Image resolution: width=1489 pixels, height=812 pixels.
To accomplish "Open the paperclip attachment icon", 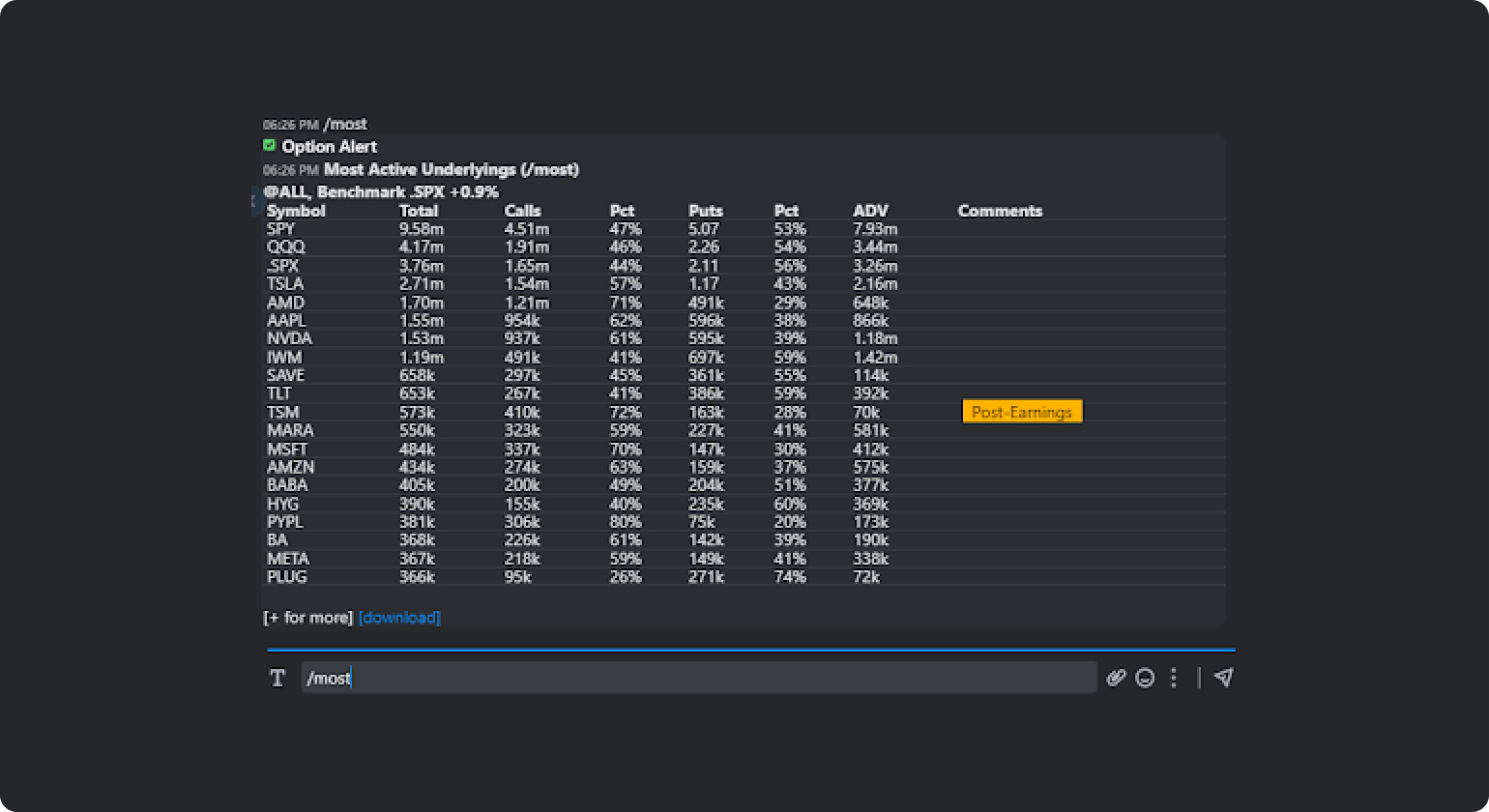I will click(1116, 678).
